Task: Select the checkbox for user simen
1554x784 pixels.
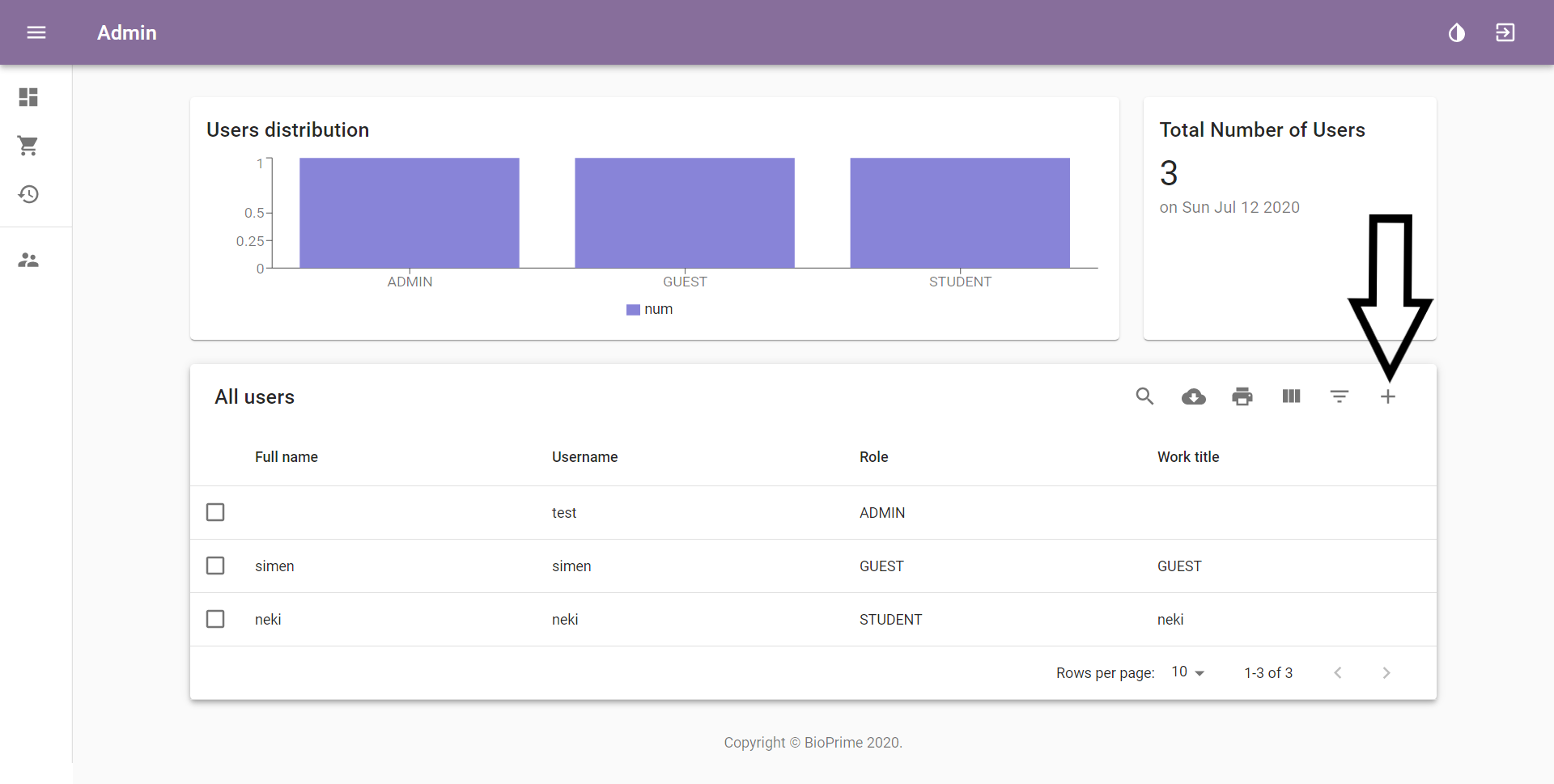Action: 215,566
